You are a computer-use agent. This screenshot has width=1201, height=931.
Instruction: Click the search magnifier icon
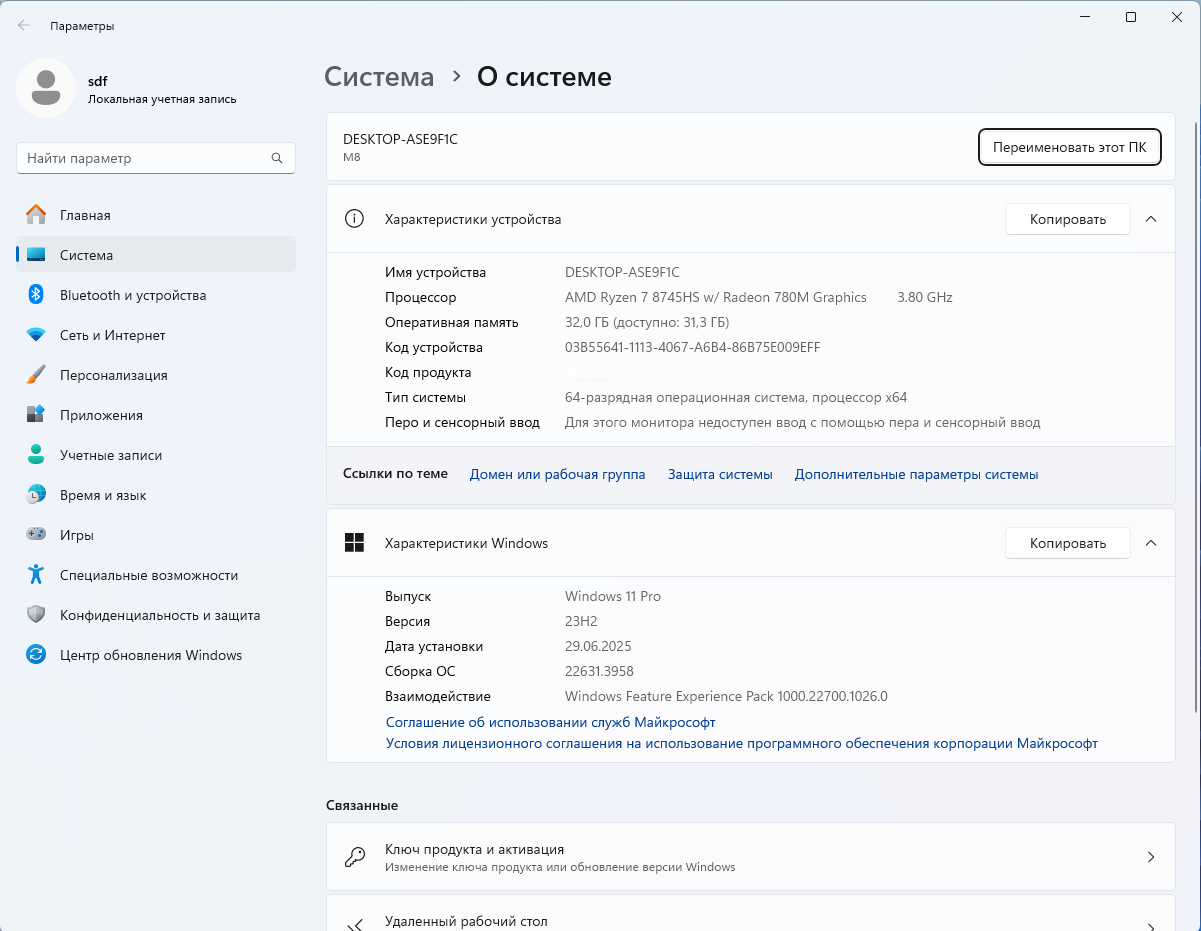(x=277, y=158)
